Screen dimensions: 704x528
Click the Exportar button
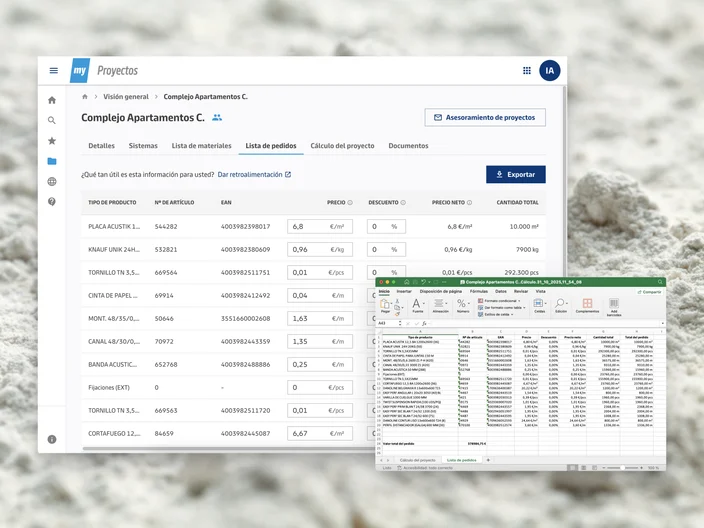point(516,175)
